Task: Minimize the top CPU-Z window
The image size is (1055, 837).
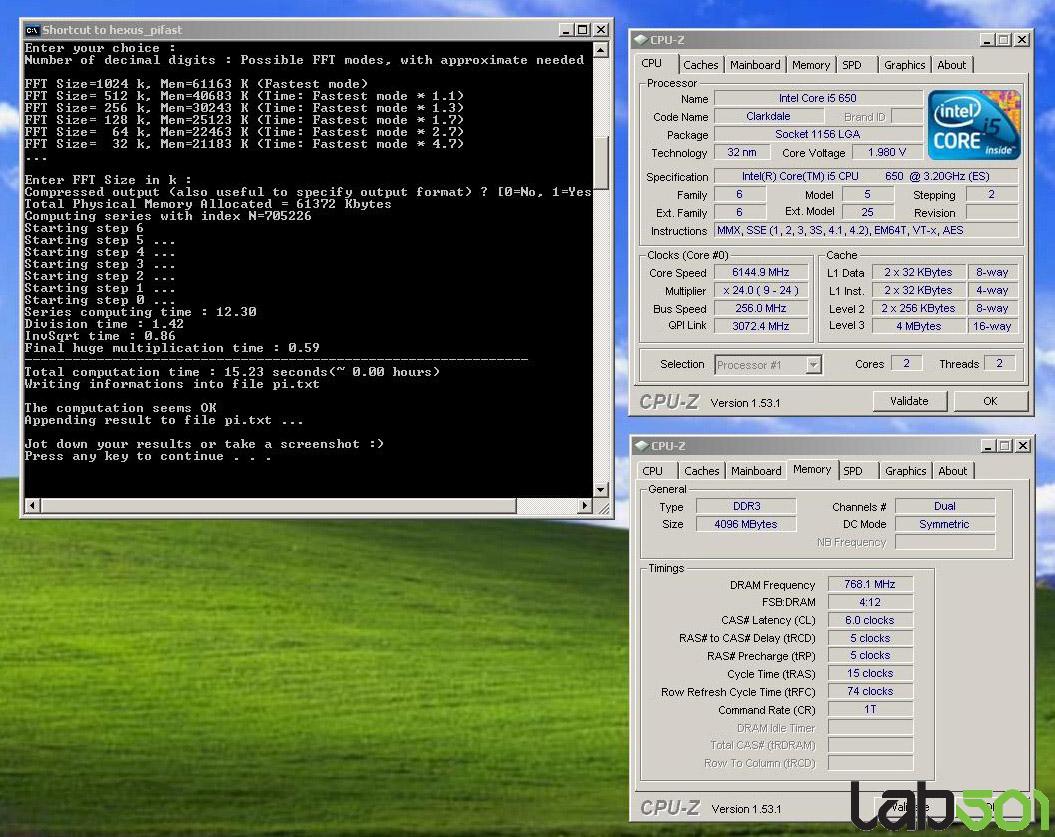Action: pyautogui.click(x=987, y=40)
